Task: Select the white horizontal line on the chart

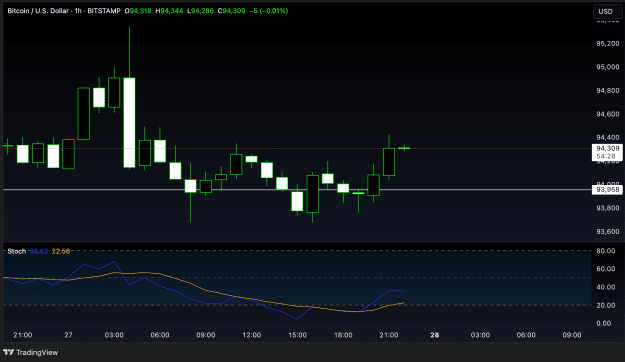Action: (x=297, y=190)
